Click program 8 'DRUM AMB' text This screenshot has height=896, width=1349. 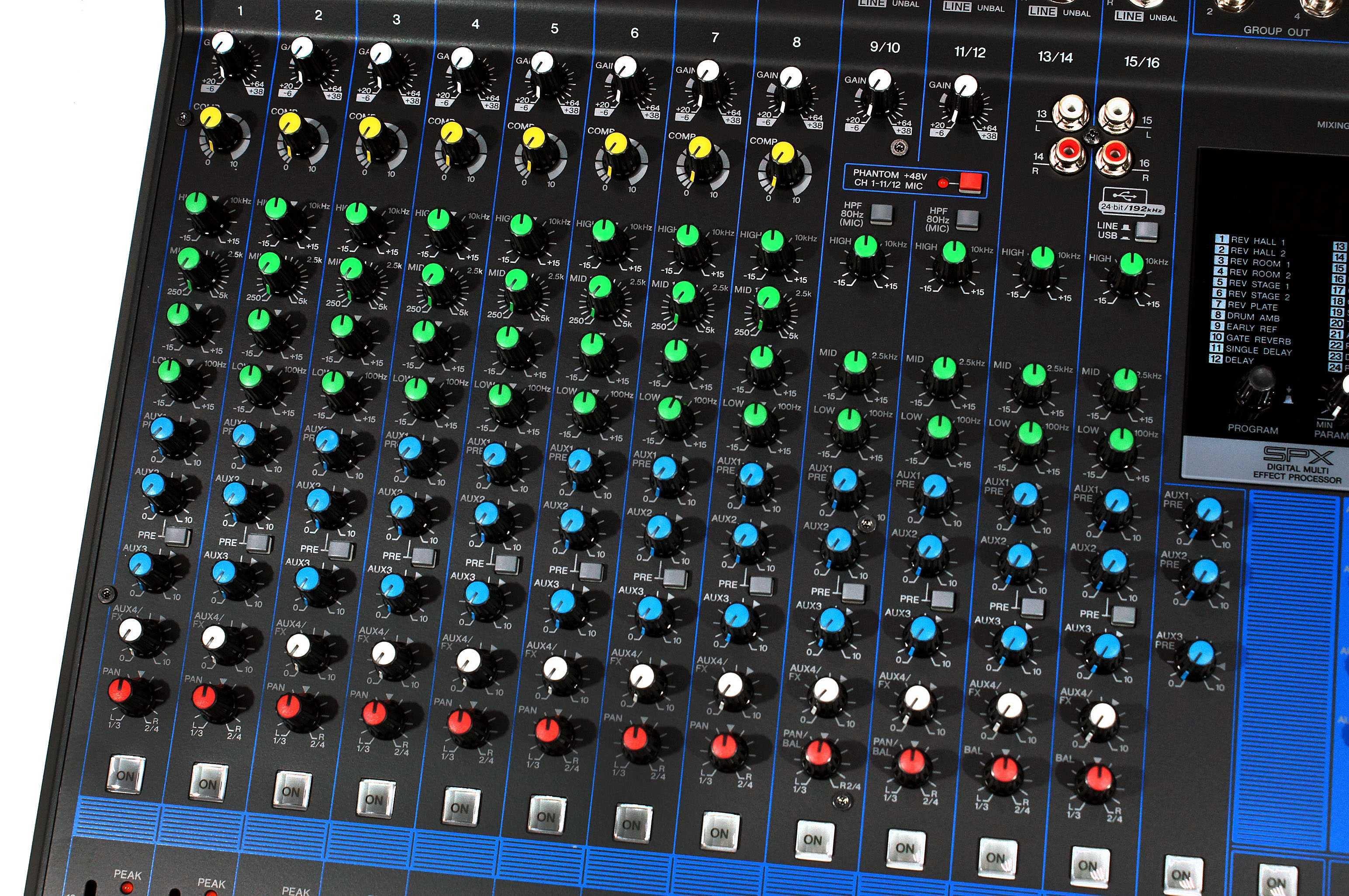tap(1253, 317)
